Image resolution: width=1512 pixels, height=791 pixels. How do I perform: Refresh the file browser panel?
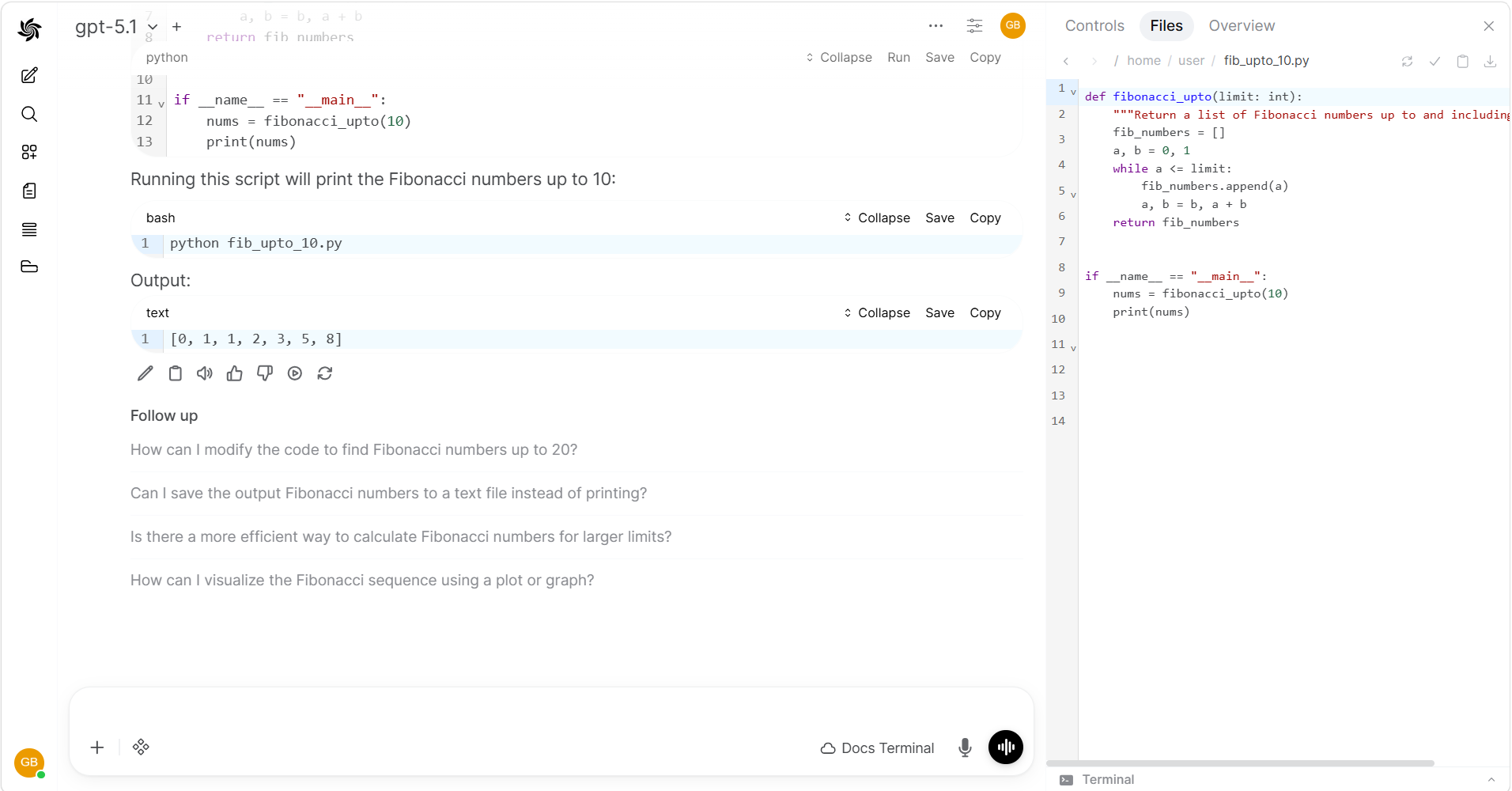1408,61
